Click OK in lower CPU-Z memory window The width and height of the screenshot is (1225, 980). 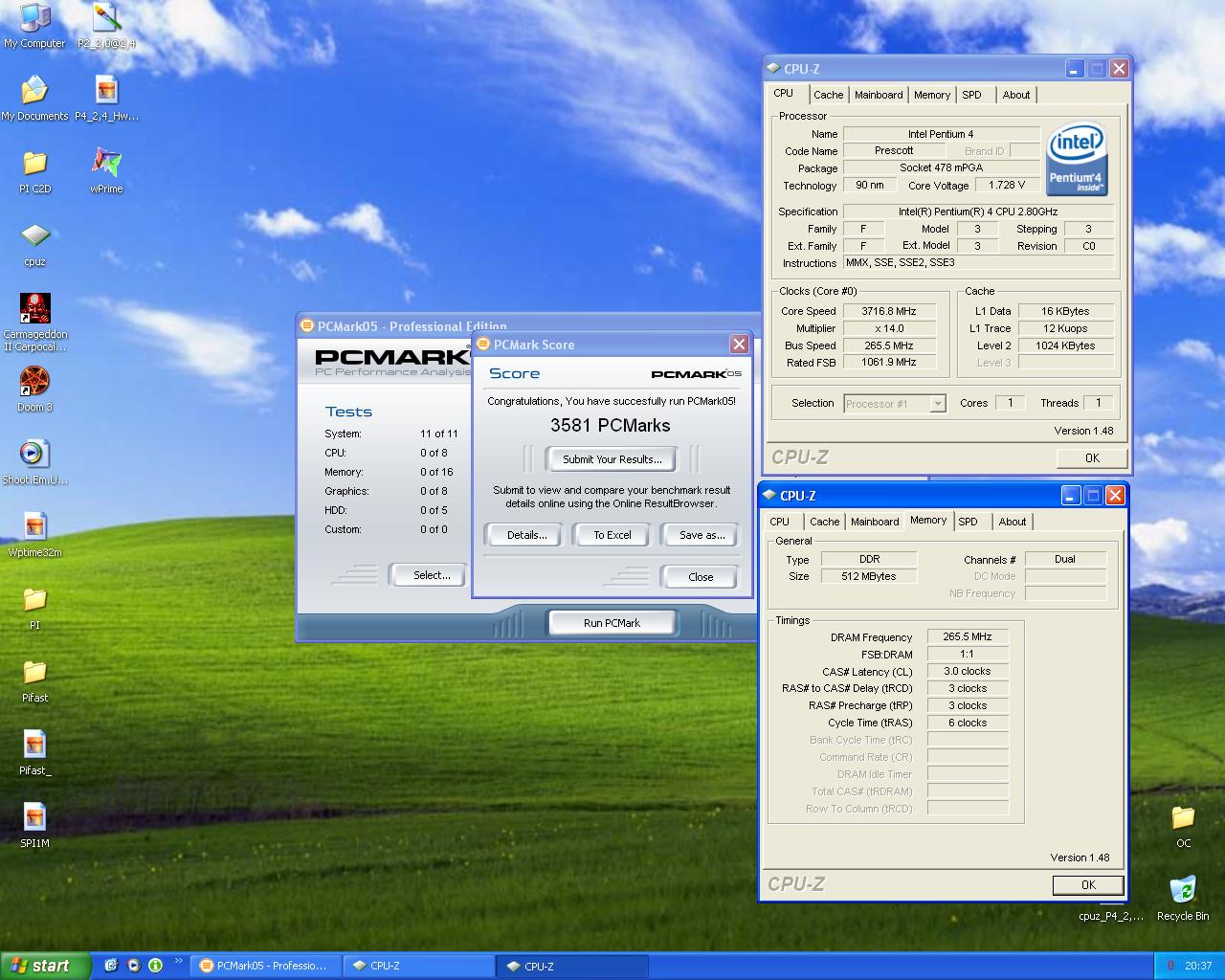(1088, 885)
